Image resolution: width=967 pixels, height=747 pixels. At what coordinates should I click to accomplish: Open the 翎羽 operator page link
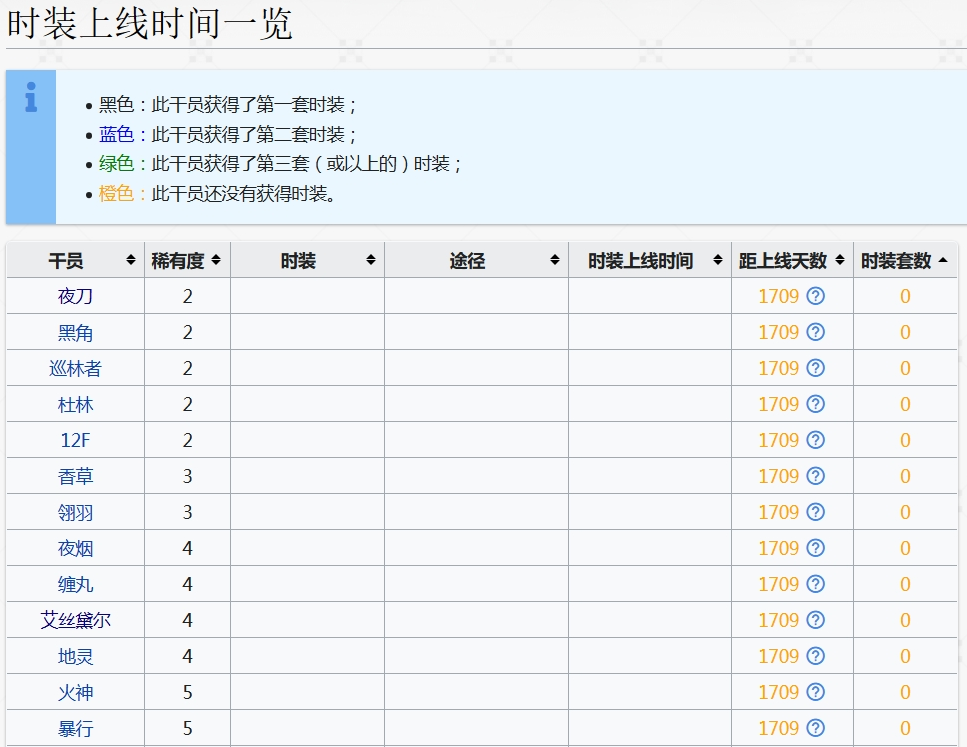74,512
